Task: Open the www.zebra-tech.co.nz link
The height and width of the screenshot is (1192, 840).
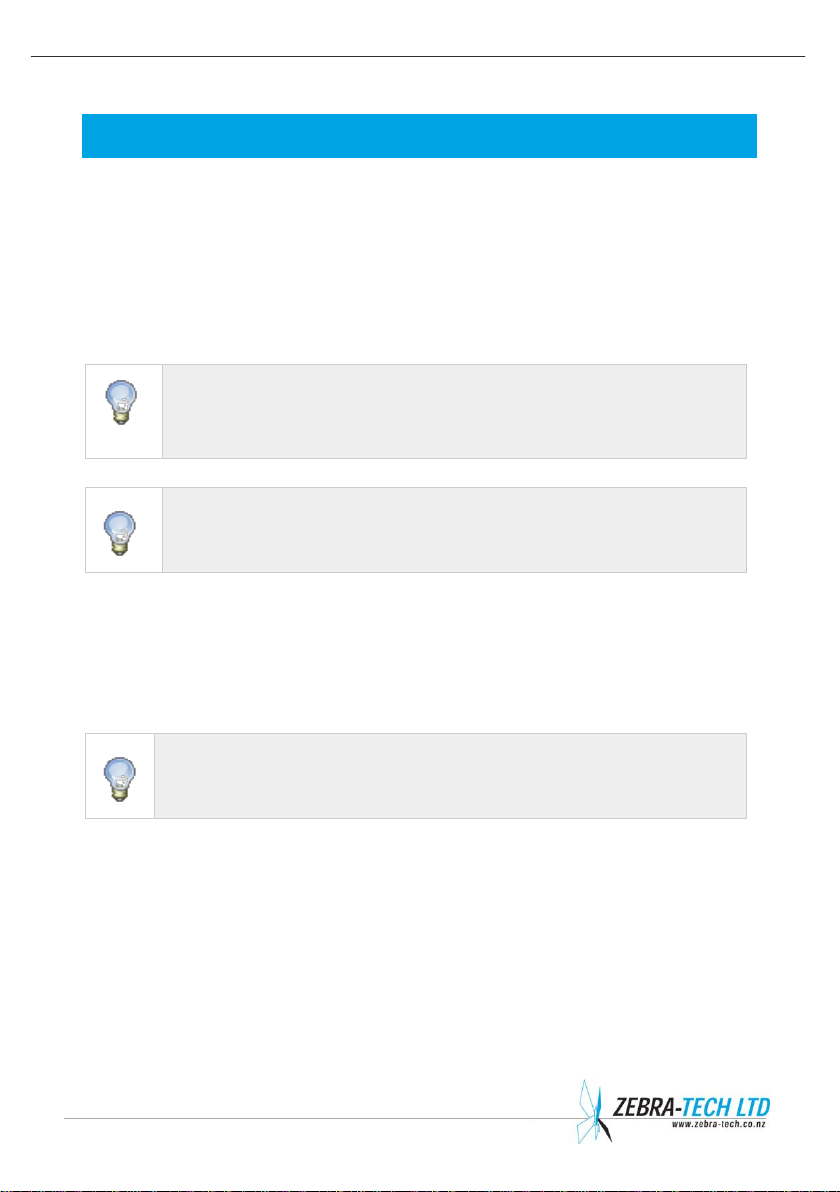Action: pyautogui.click(x=719, y=1124)
